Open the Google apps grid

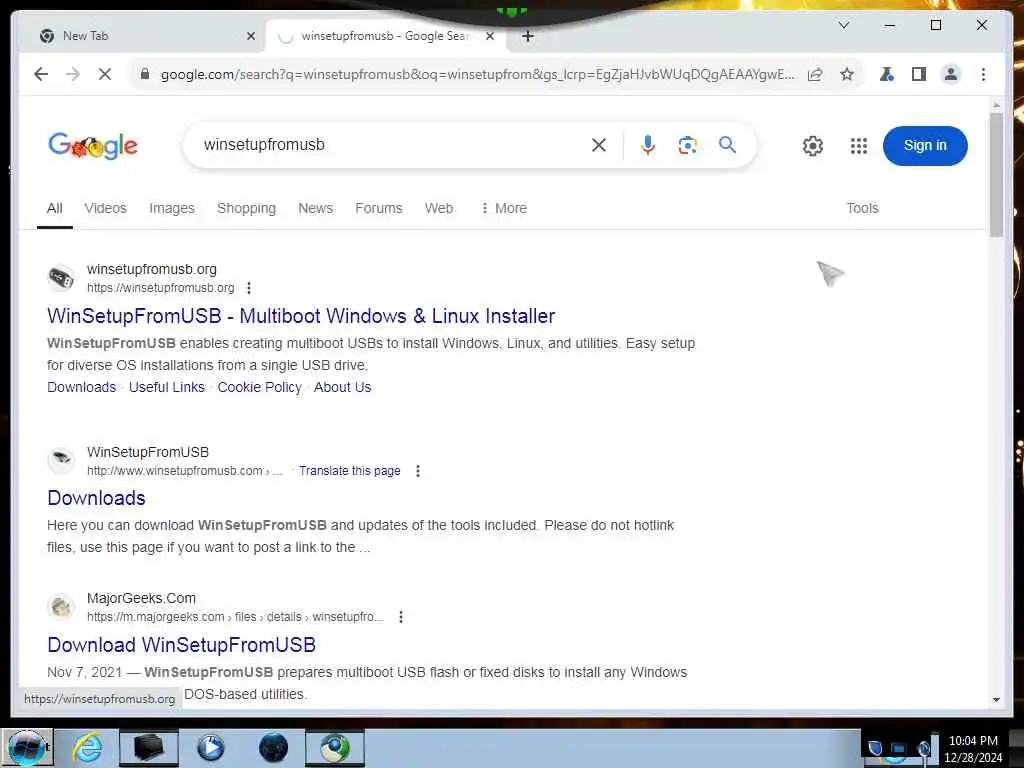[x=859, y=146]
